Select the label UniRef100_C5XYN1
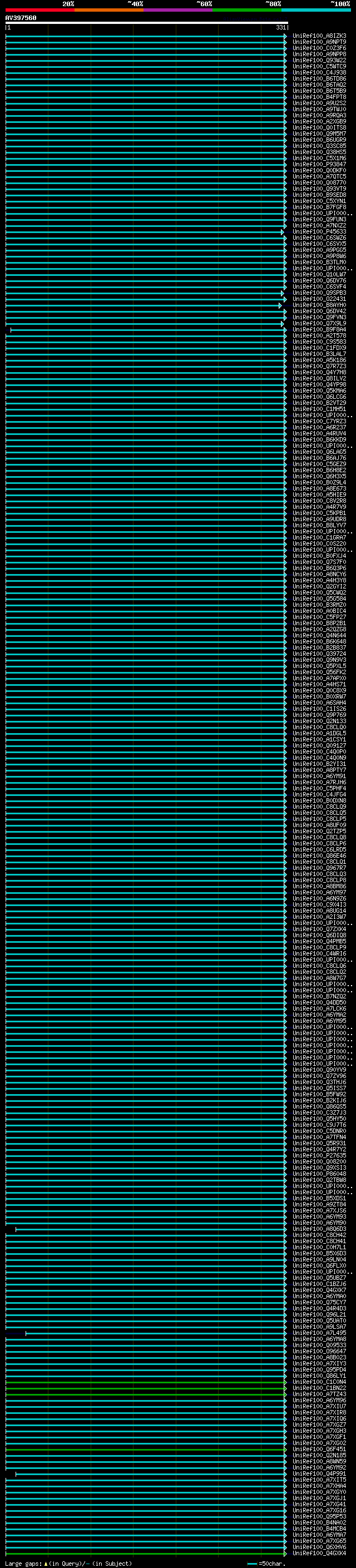Image resolution: width=356 pixels, height=1568 pixels. click(319, 201)
